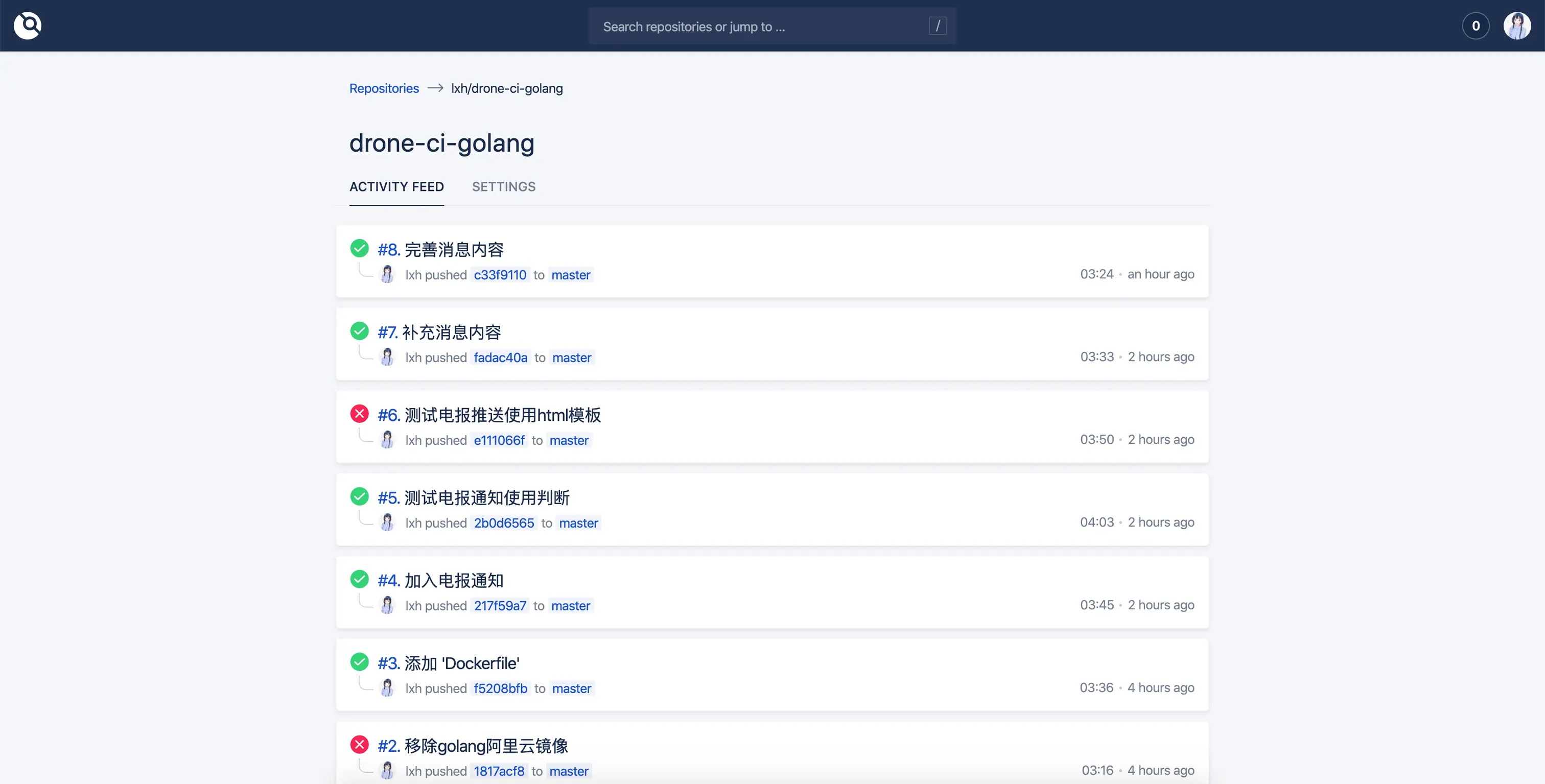Click lxh avatar in build #7 row

click(x=387, y=357)
